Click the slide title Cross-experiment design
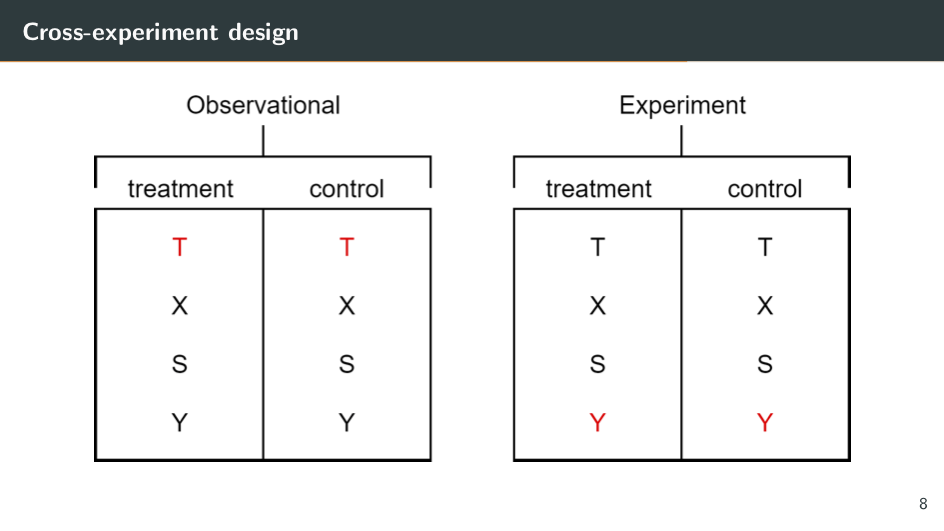 161,32
